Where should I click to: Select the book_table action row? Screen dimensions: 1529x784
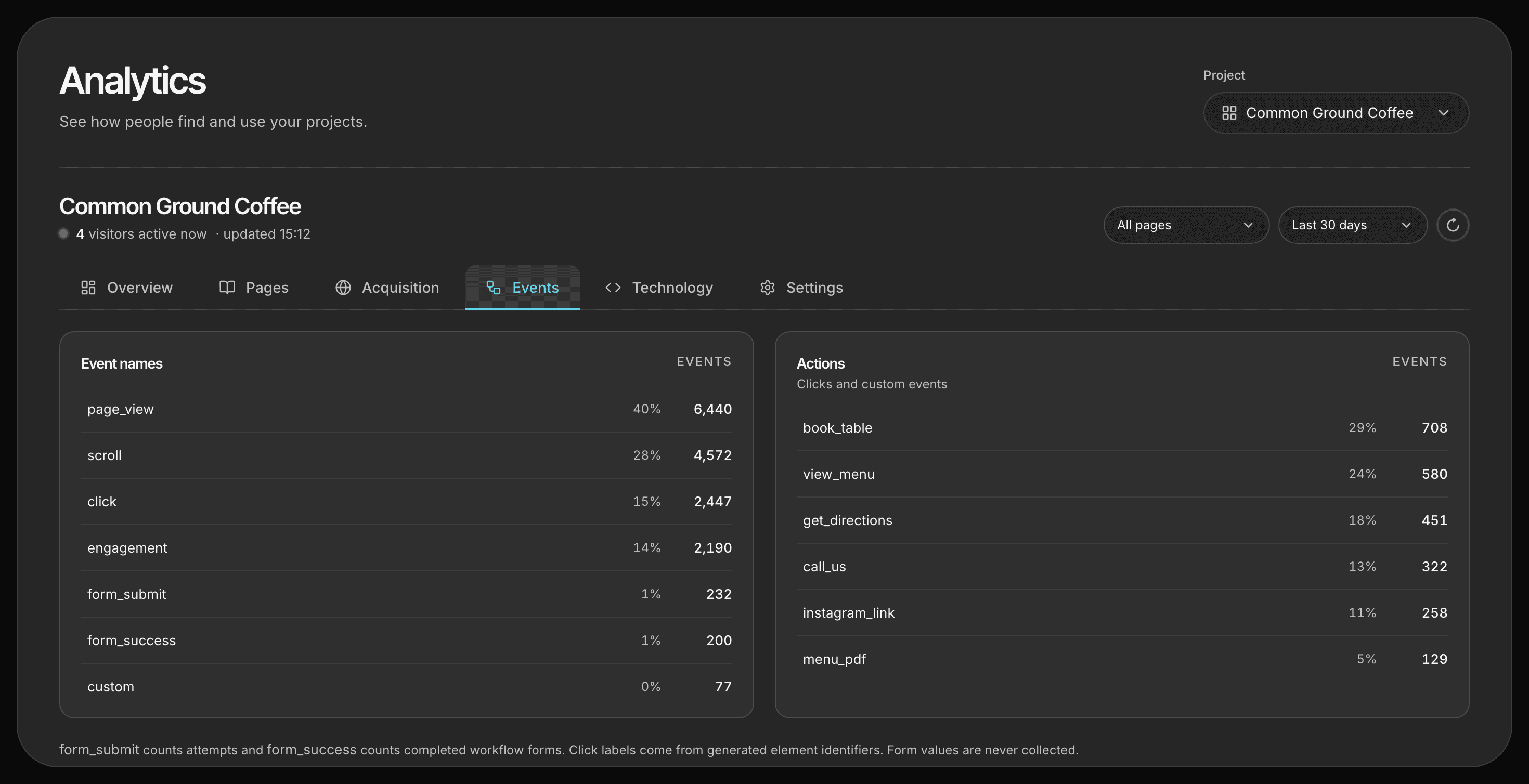tap(1122, 428)
